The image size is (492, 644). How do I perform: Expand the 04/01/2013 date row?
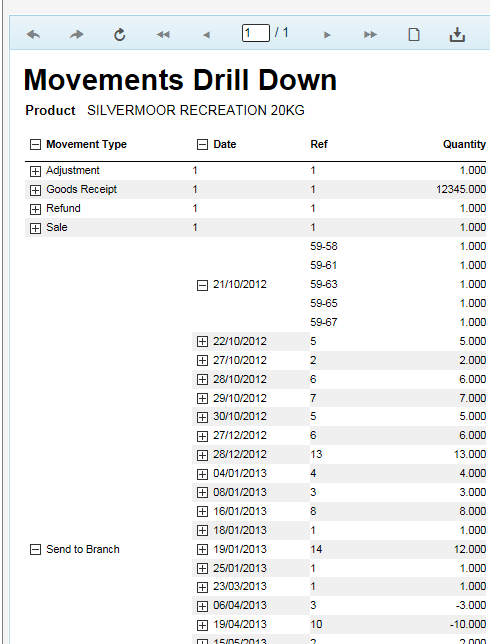coord(202,474)
